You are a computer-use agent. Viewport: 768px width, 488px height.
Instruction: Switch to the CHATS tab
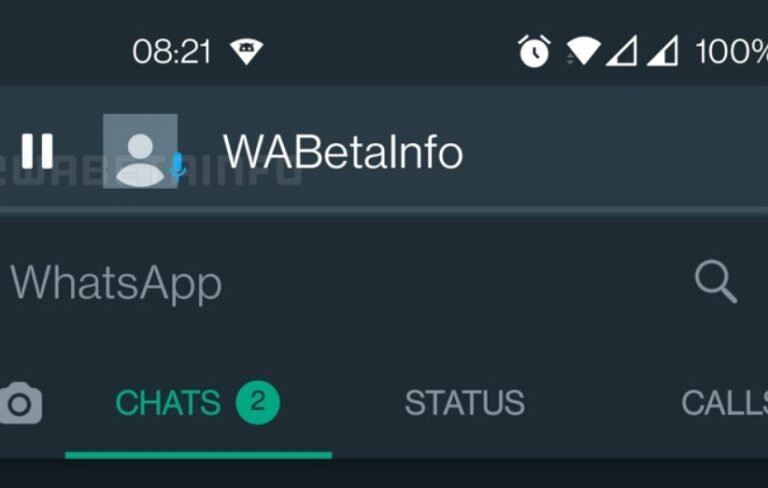point(168,403)
